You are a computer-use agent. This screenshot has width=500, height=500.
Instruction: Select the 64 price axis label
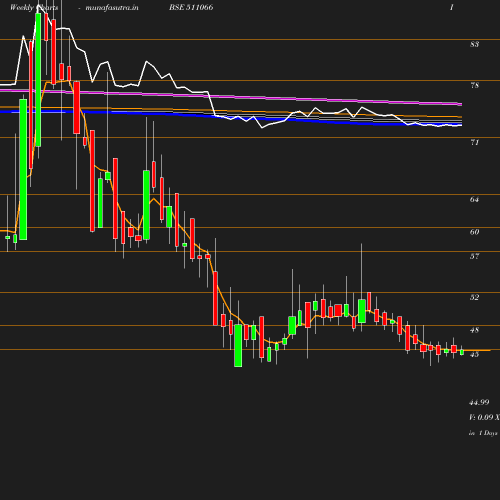click(475, 200)
